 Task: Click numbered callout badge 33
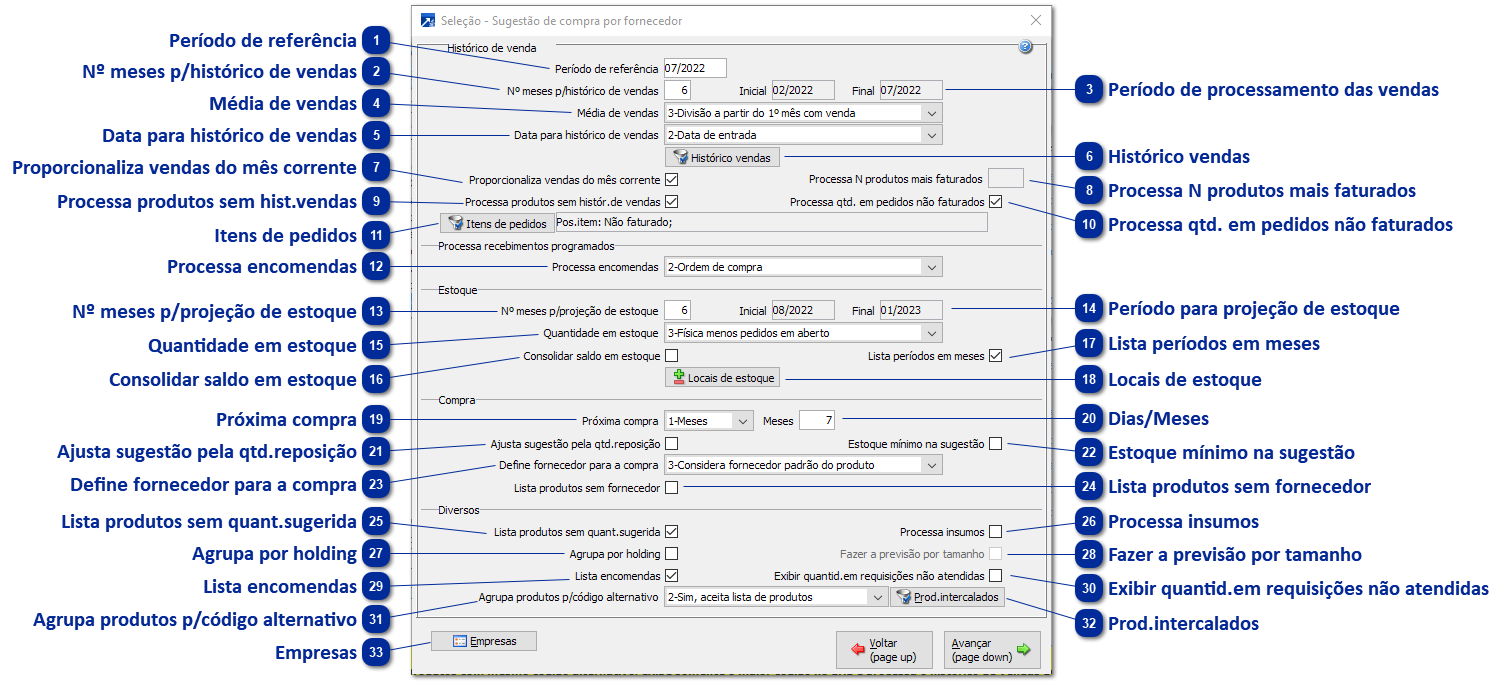(376, 652)
